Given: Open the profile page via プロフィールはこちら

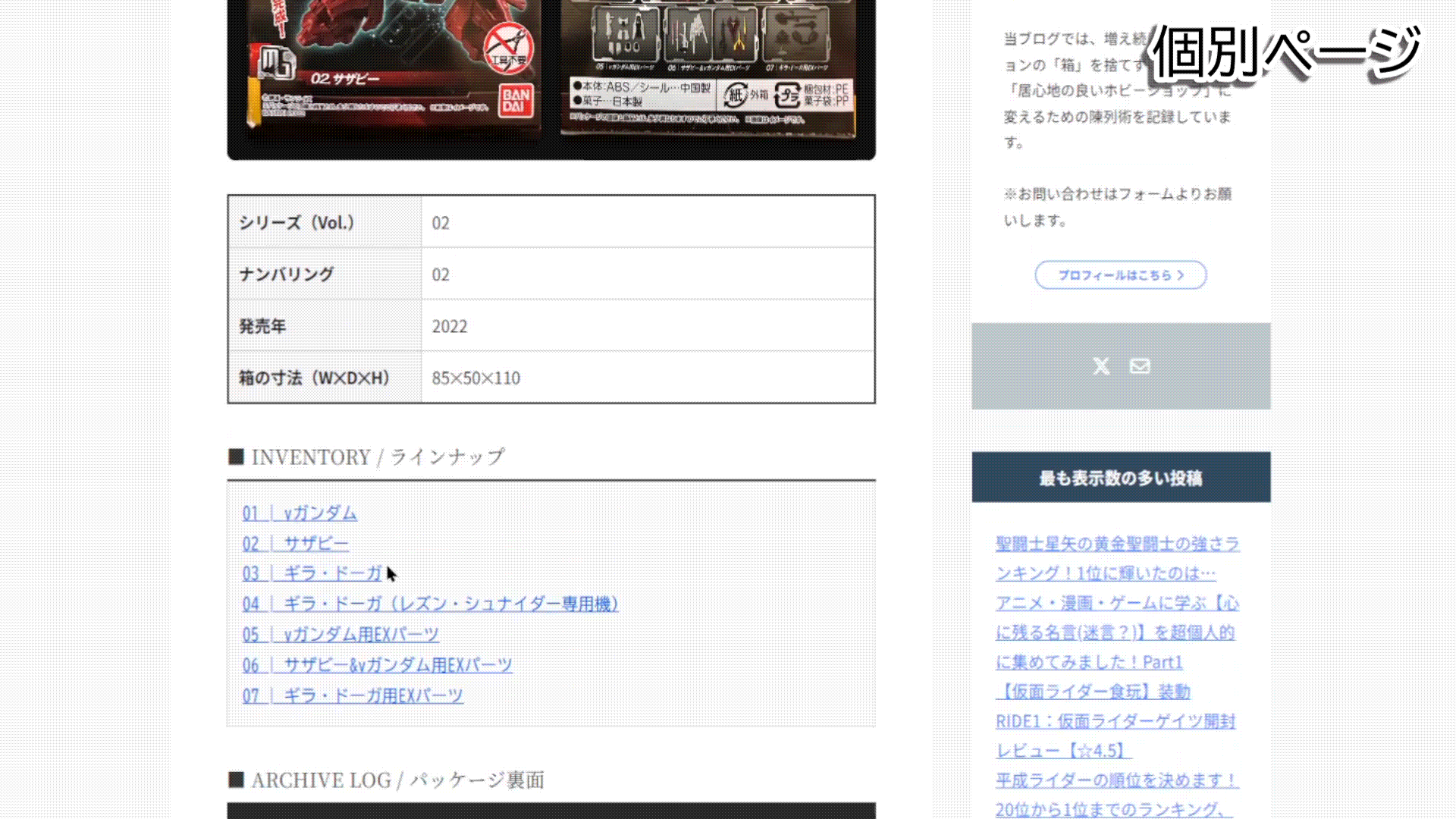Looking at the screenshot, I should (x=1120, y=275).
